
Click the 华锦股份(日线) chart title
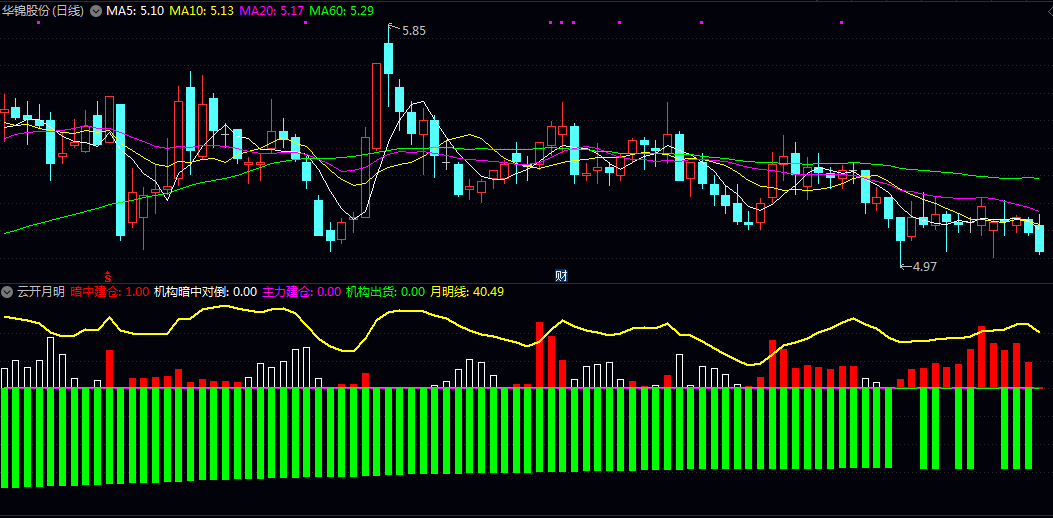(x=44, y=11)
